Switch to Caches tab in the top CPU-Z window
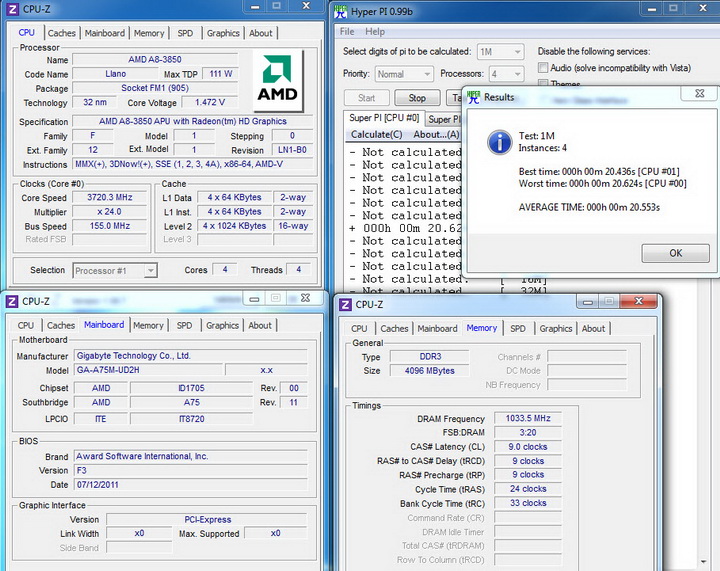Viewport: 720px width, 571px height. [x=62, y=33]
